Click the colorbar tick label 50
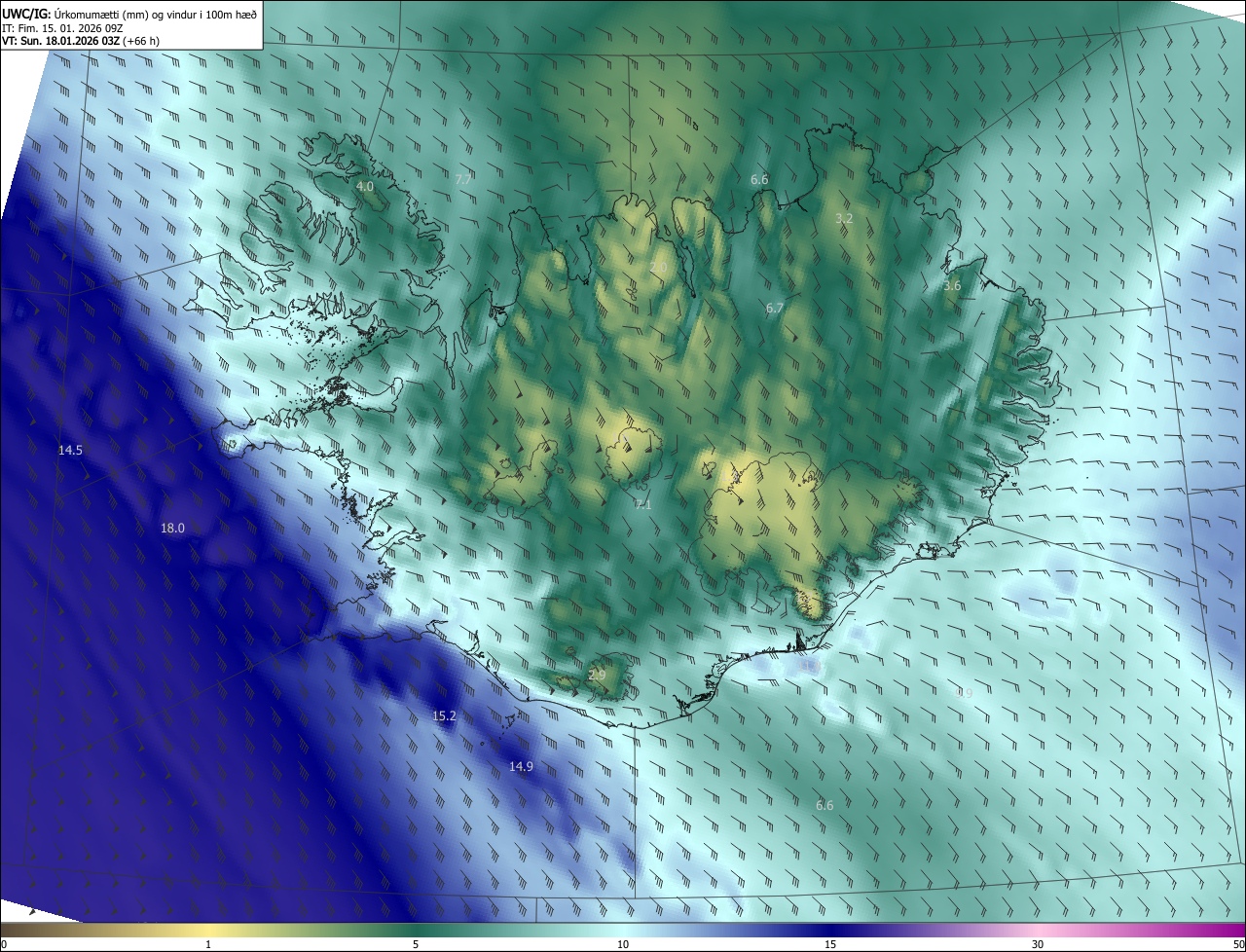1246x952 pixels. point(1238,944)
